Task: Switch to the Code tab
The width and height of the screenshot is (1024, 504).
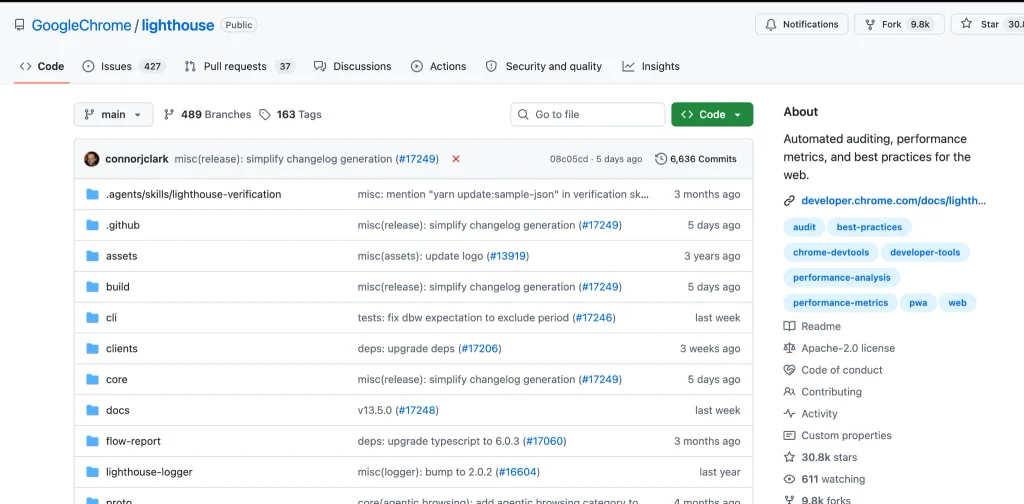Action: click(42, 67)
